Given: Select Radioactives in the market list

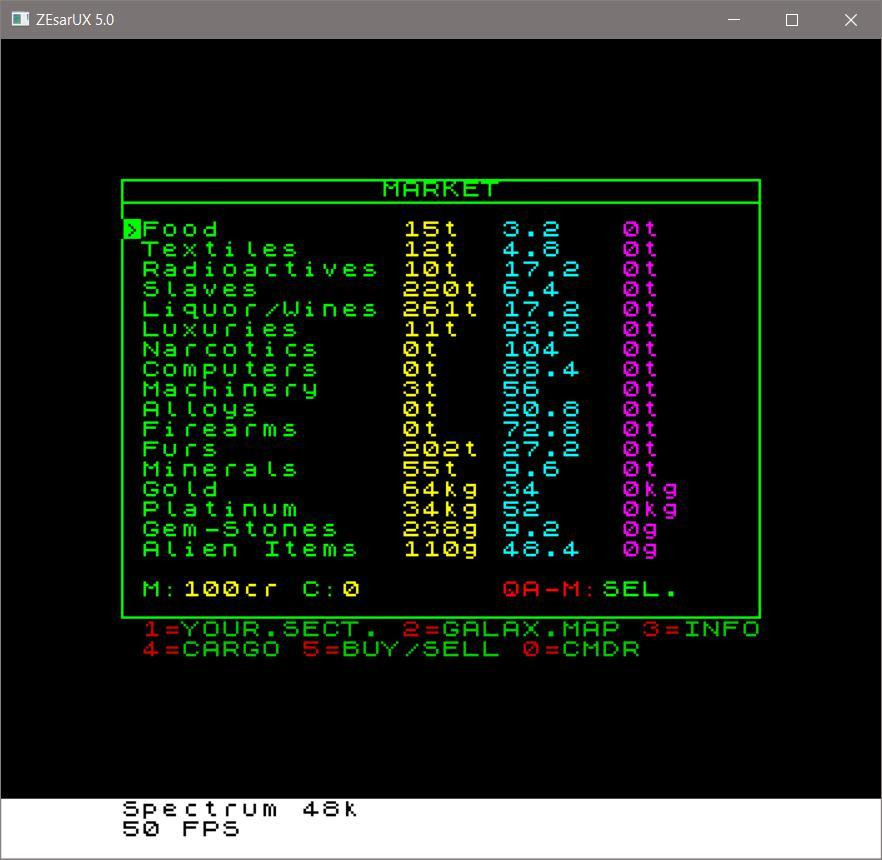Looking at the screenshot, I should pos(399,269).
